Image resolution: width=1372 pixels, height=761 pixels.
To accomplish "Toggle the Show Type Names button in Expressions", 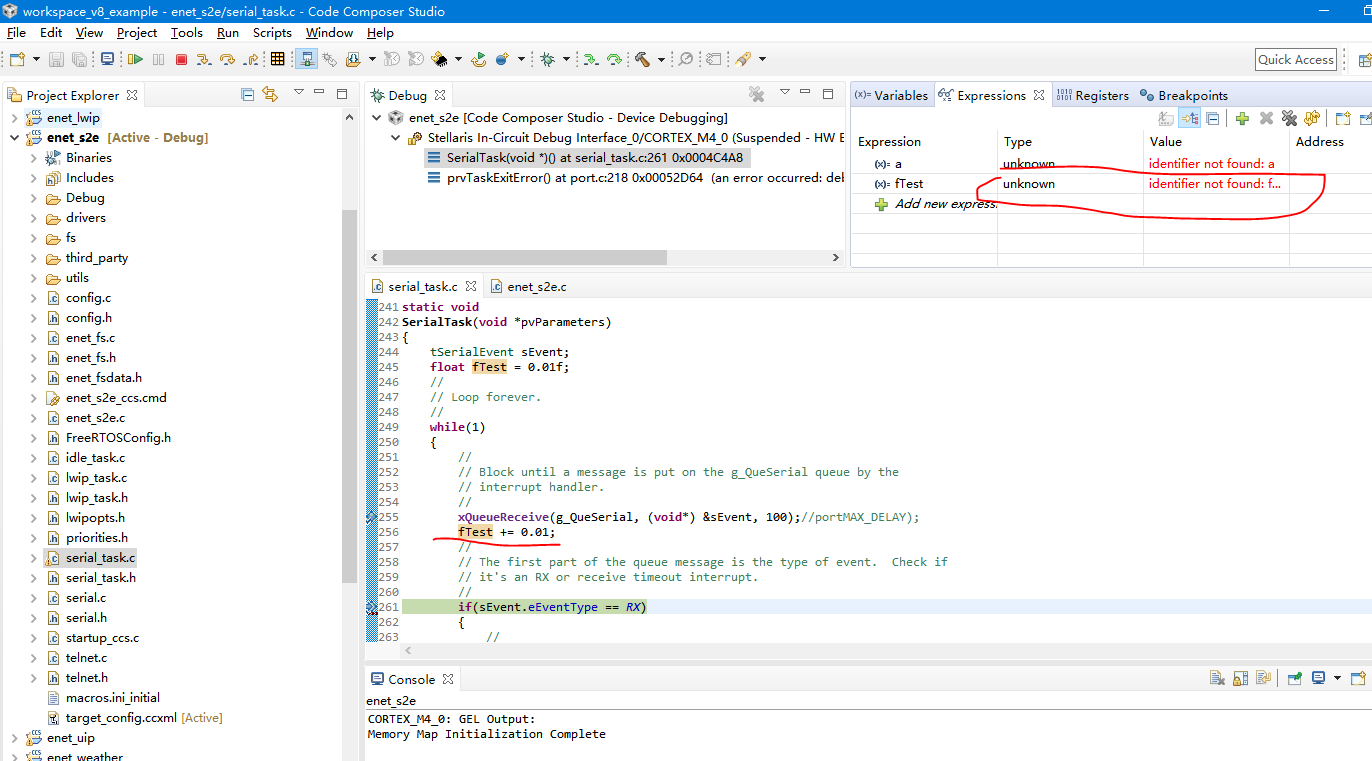I will pyautogui.click(x=1166, y=119).
